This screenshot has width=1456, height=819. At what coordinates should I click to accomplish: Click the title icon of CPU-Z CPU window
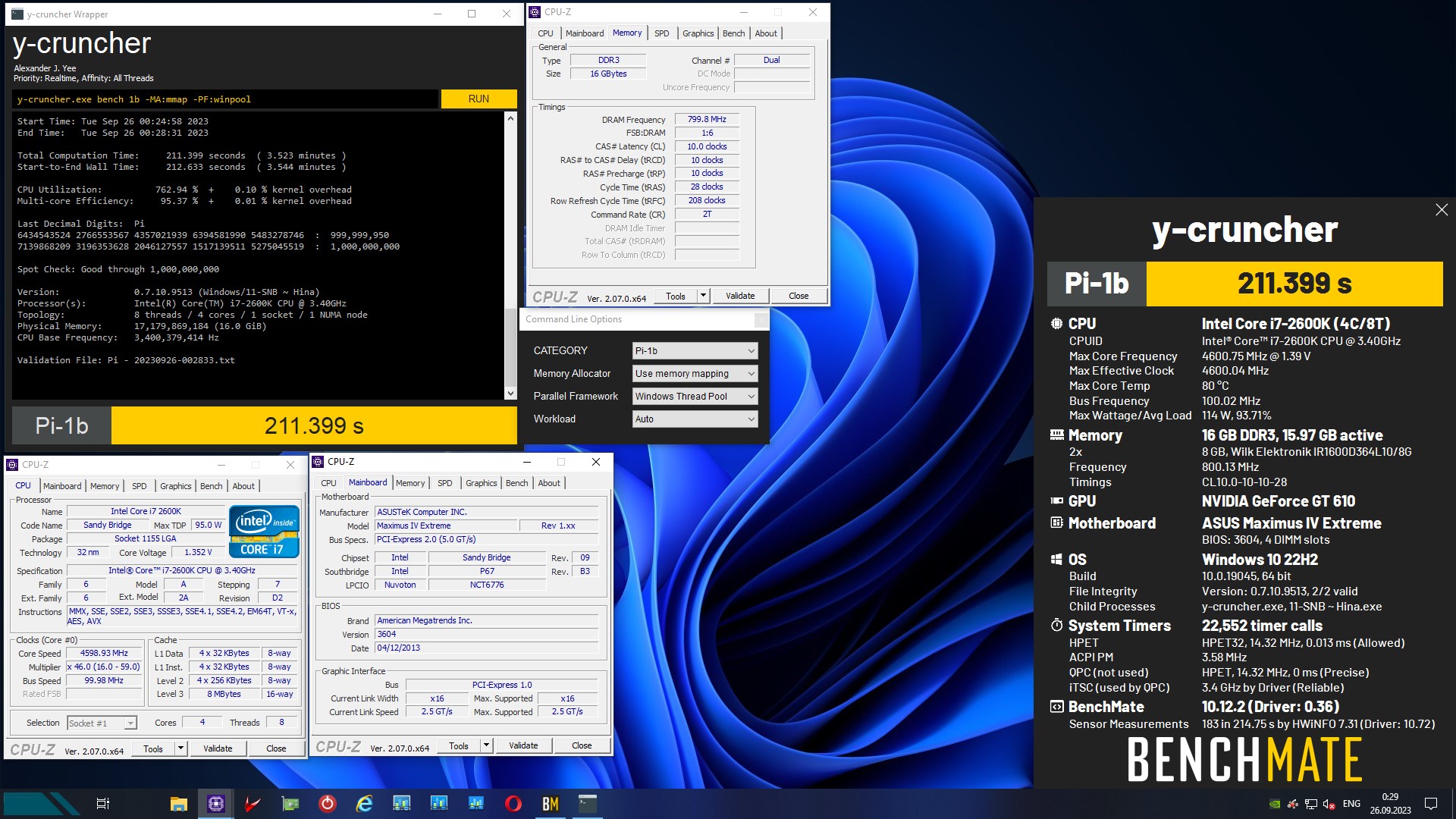13,464
